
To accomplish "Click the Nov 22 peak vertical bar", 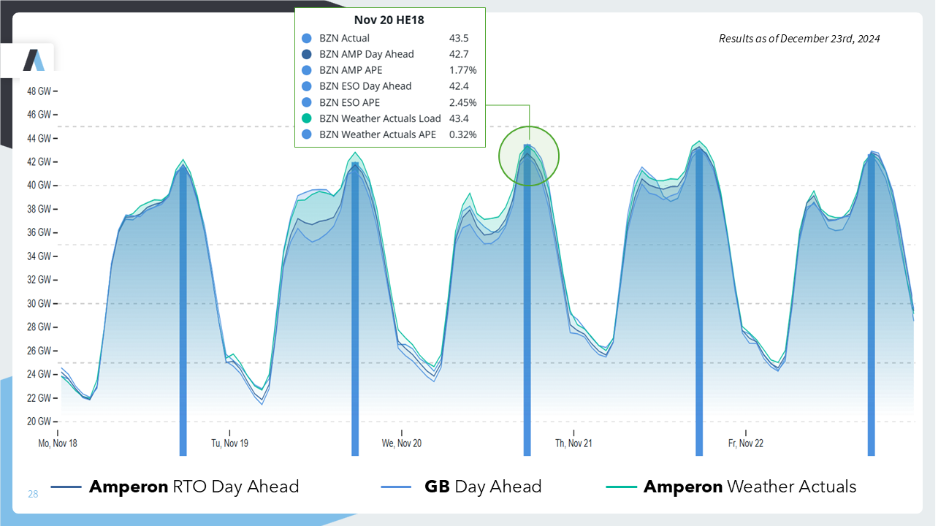I will [871, 304].
